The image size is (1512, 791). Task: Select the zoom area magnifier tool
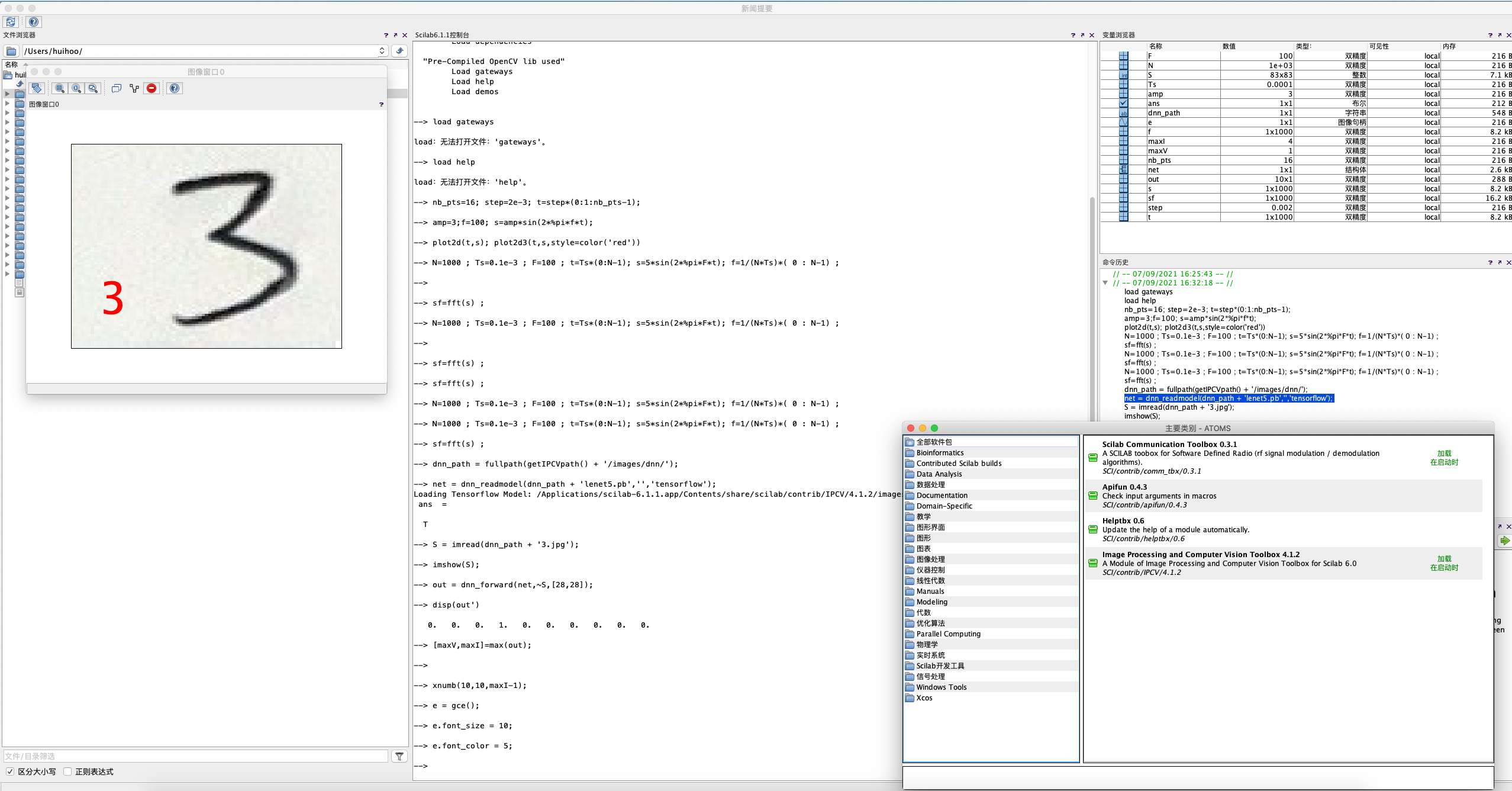(x=60, y=88)
